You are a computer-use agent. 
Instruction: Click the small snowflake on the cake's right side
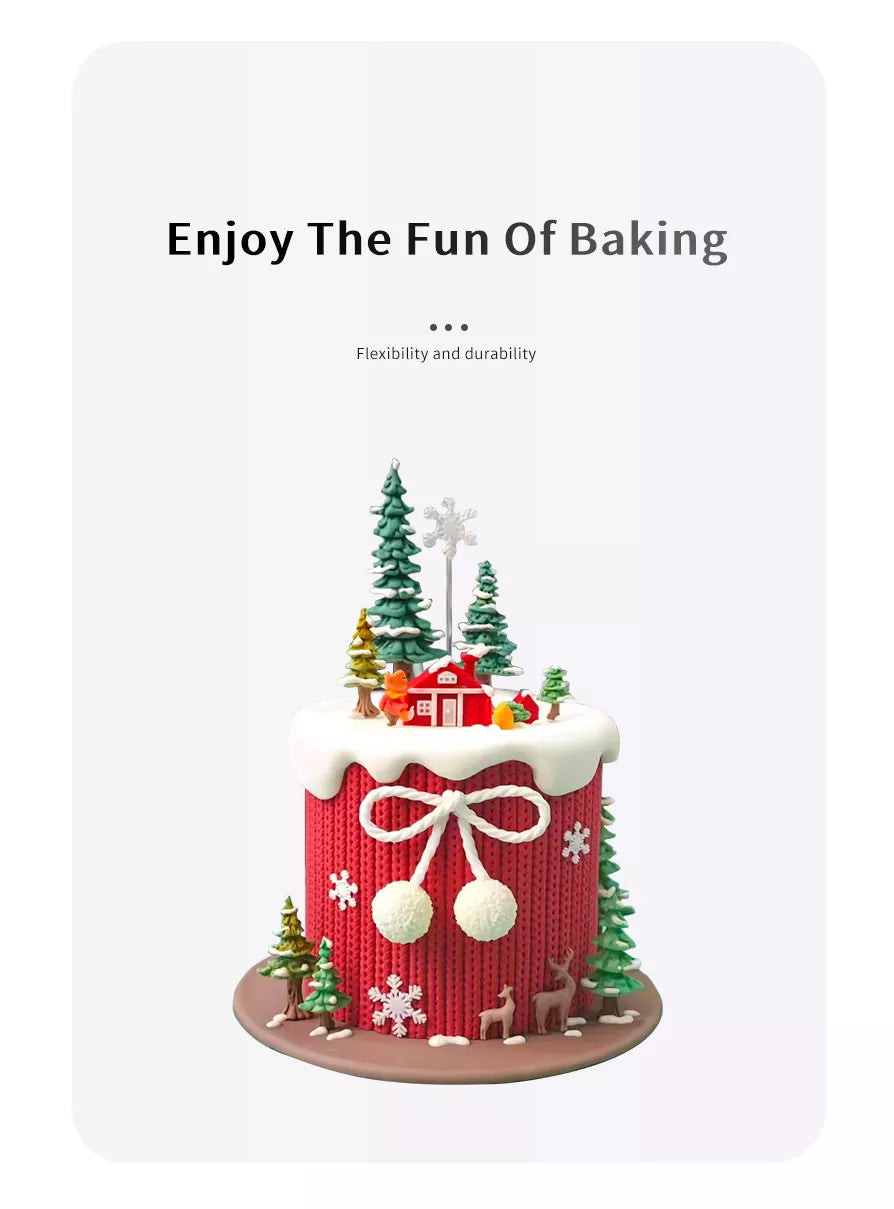click(576, 841)
